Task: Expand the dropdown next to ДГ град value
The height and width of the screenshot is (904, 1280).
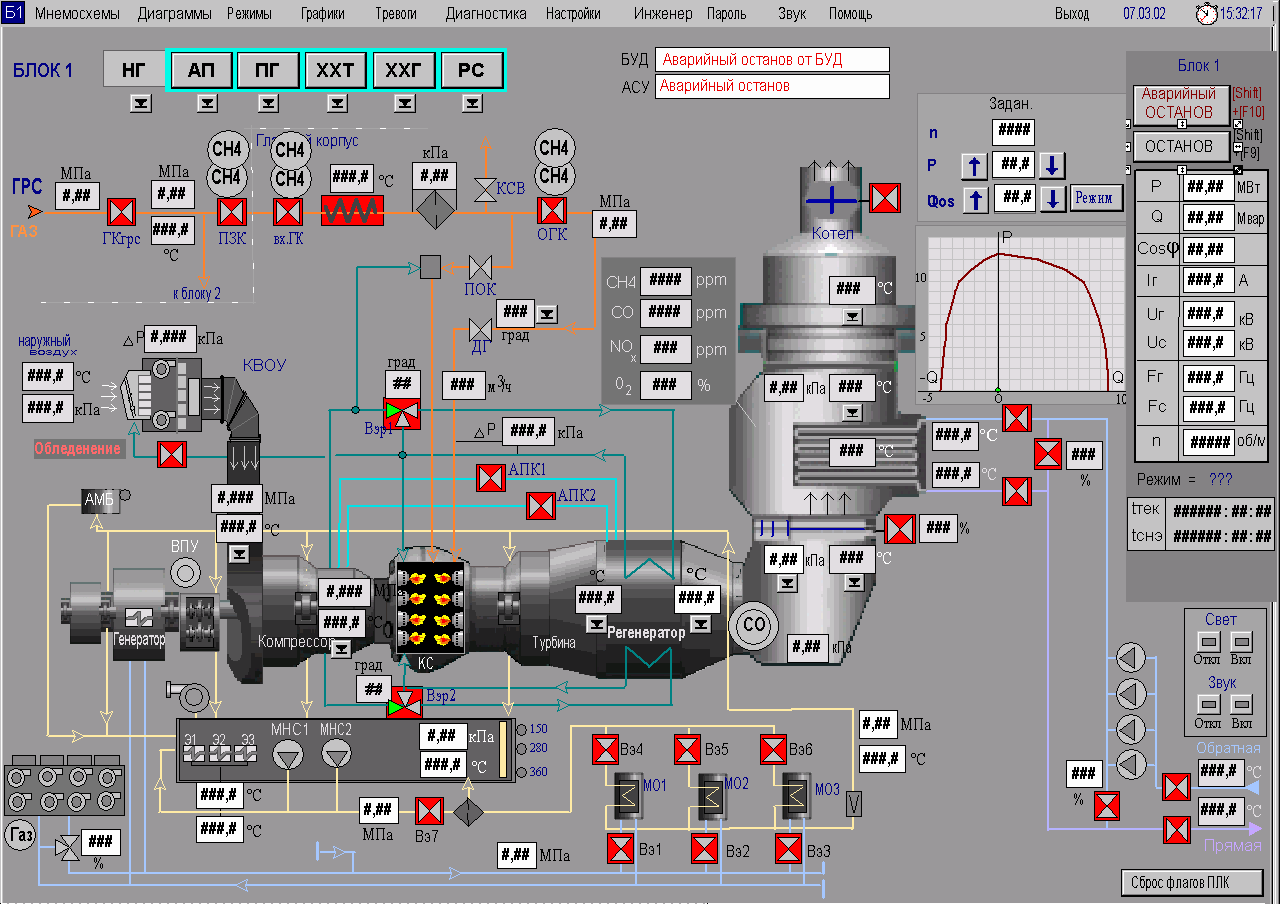Action: (x=548, y=313)
